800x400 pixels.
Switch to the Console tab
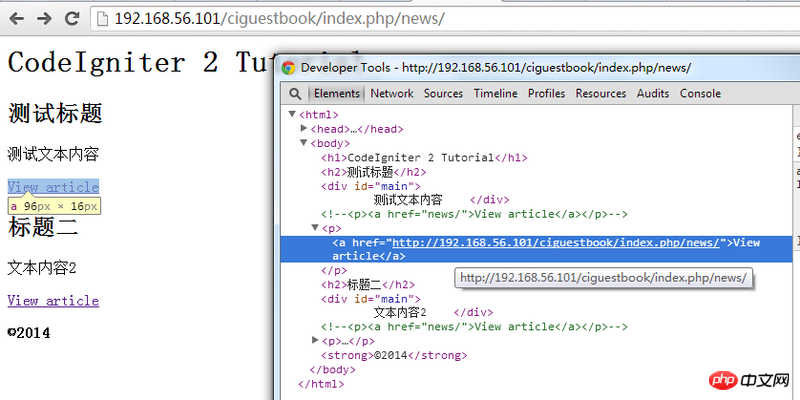click(700, 93)
